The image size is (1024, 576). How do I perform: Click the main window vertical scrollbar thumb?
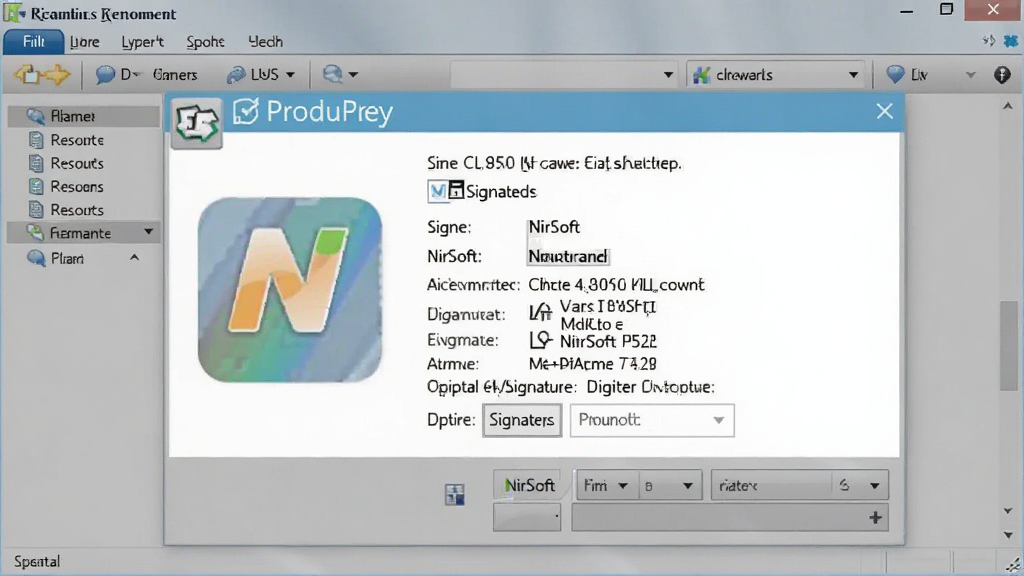coord(1008,345)
